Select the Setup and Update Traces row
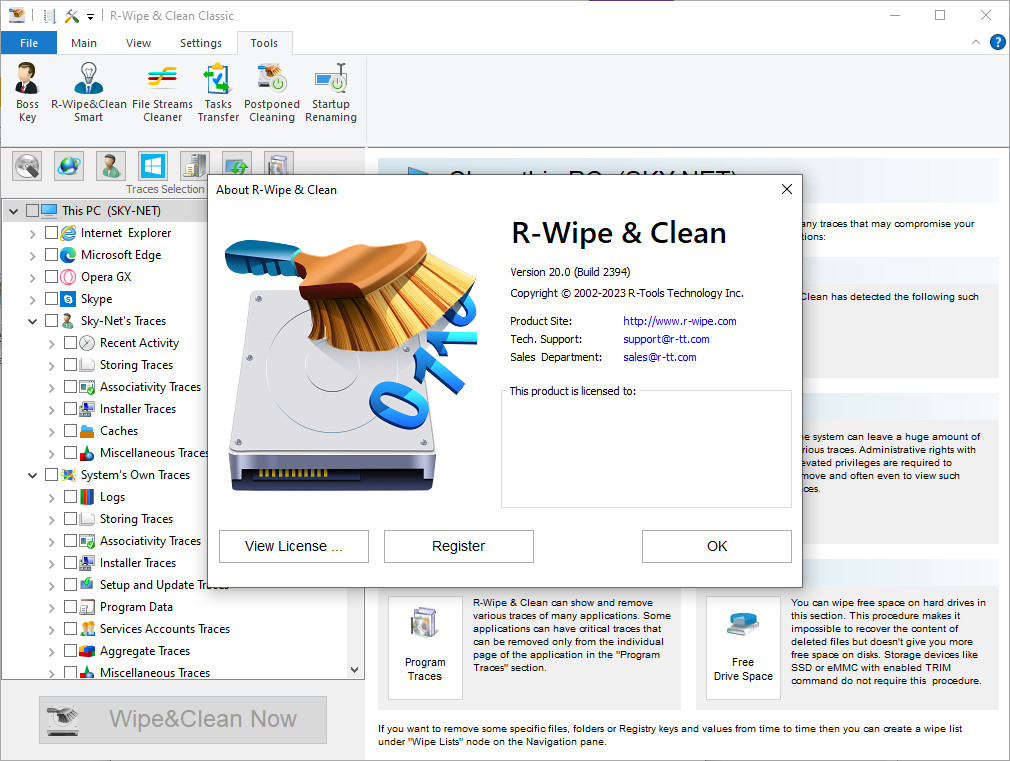 tap(164, 584)
